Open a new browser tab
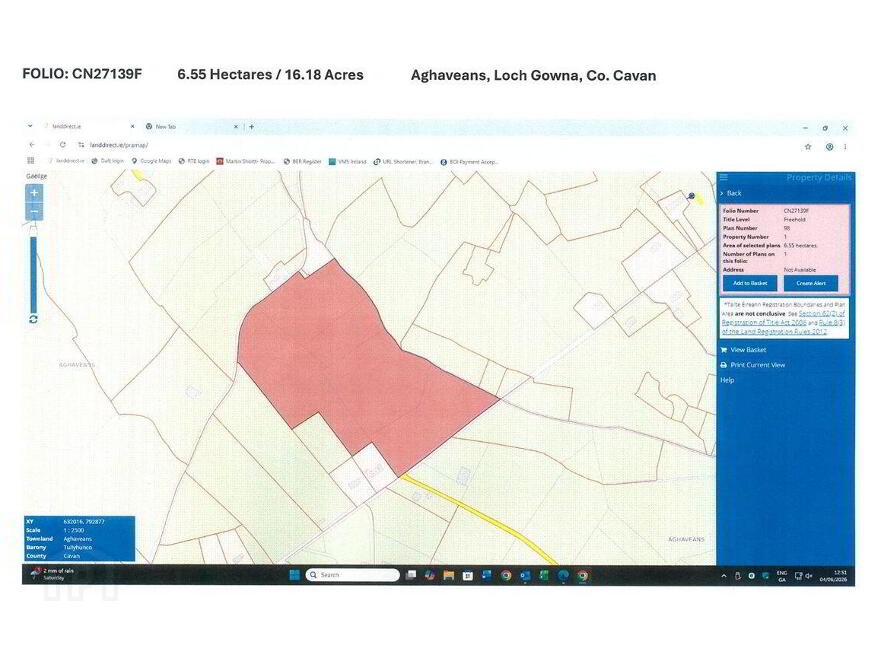The height and width of the screenshot is (645, 880). click(251, 127)
